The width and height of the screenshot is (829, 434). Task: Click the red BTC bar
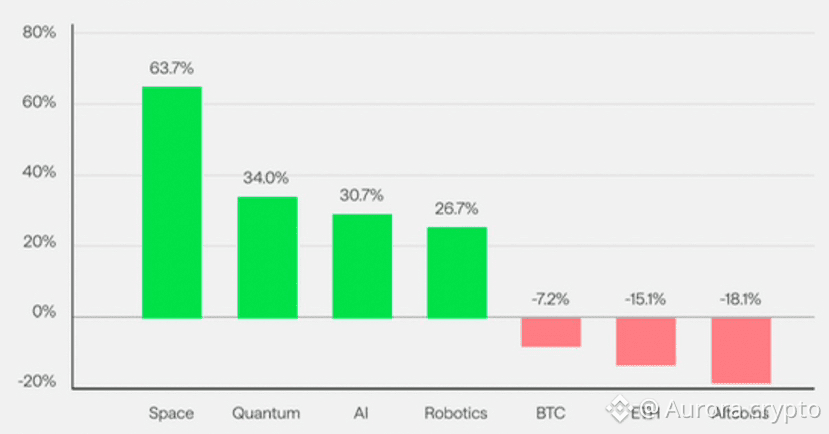pyautogui.click(x=551, y=332)
